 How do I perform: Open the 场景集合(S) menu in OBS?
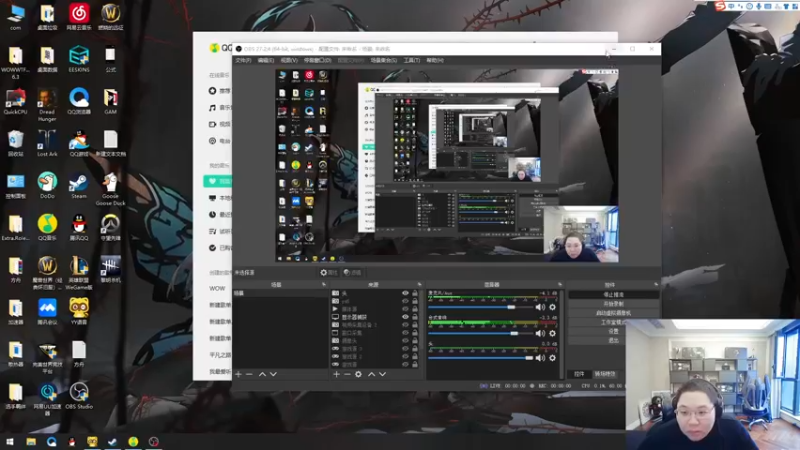[x=384, y=60]
